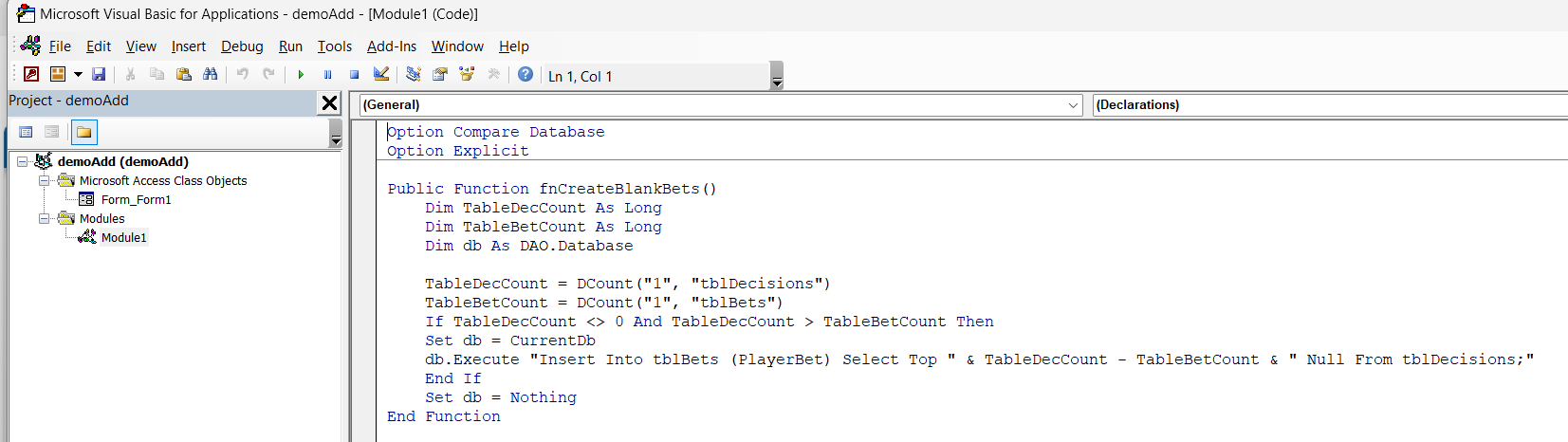1568x442 pixels.
Task: Collapse Microsoft Access Class Objects node
Action: 44,180
